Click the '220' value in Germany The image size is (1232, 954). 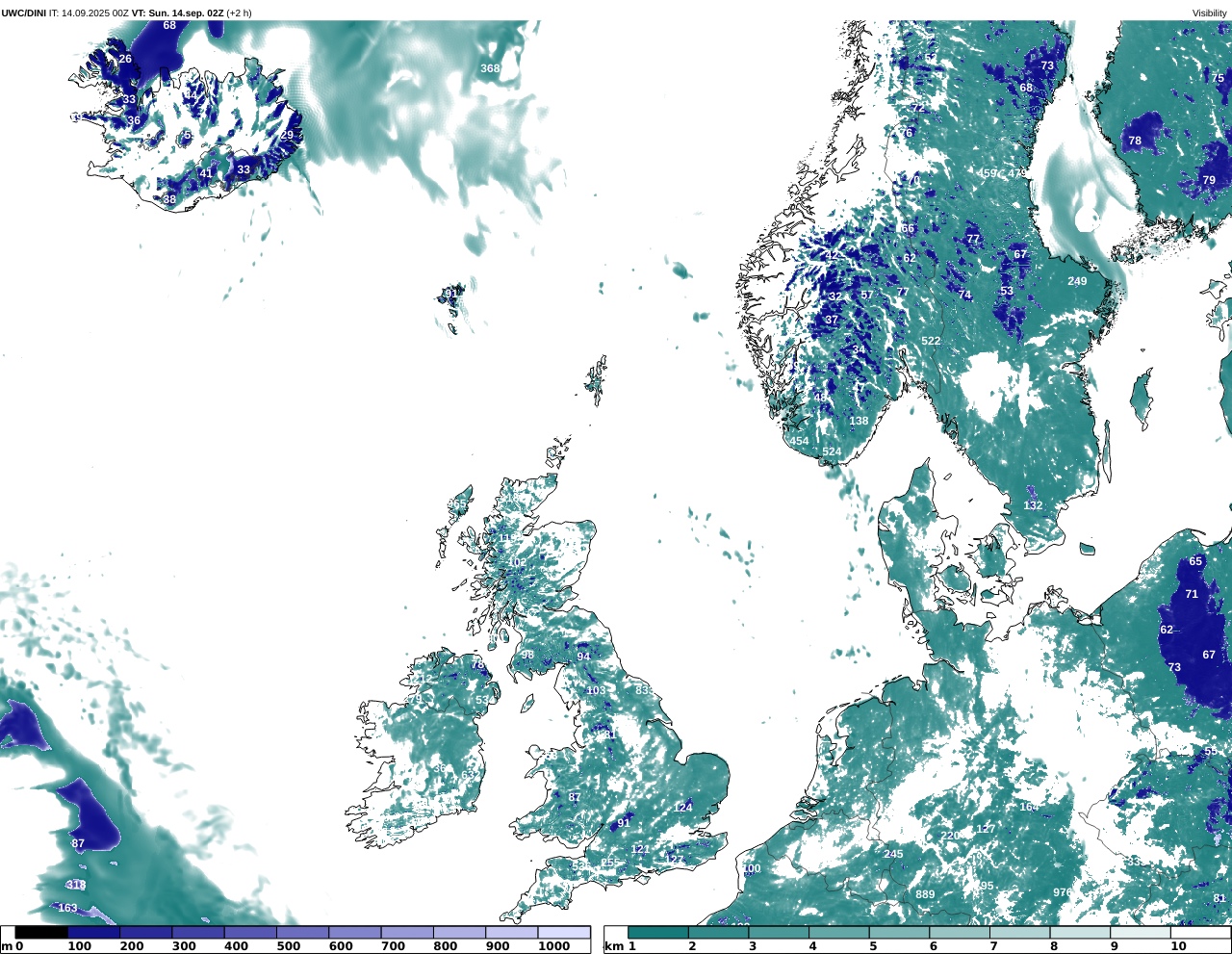(950, 836)
